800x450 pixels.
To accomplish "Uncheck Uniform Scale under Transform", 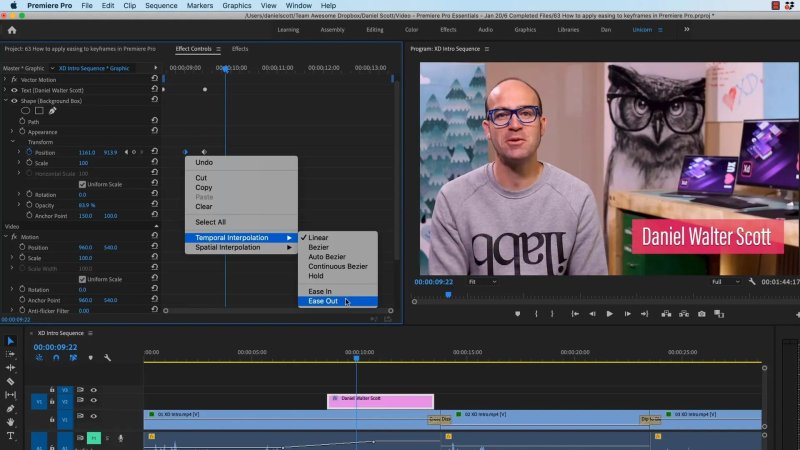I will pos(82,184).
